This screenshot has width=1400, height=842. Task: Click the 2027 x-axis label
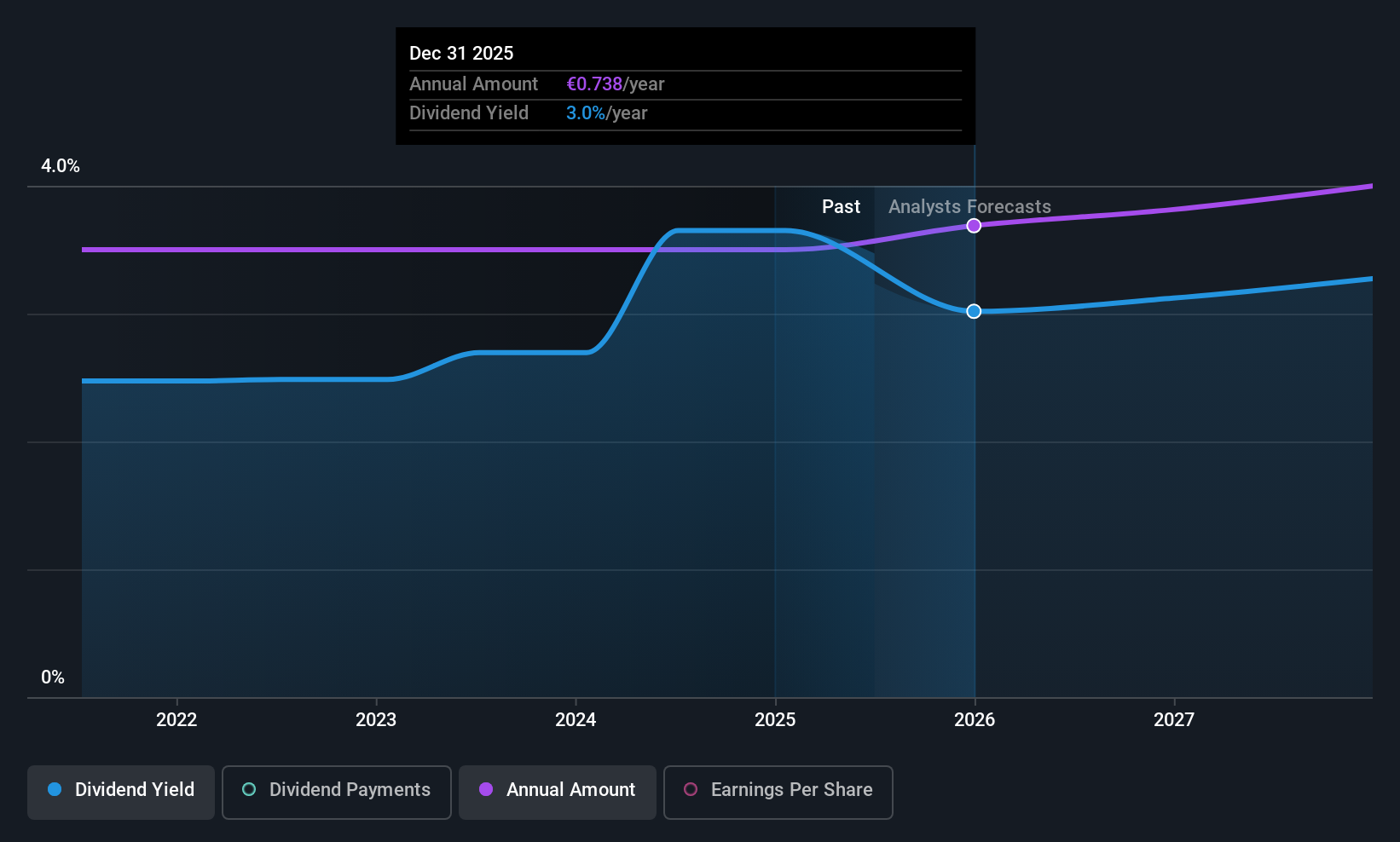click(x=1174, y=719)
